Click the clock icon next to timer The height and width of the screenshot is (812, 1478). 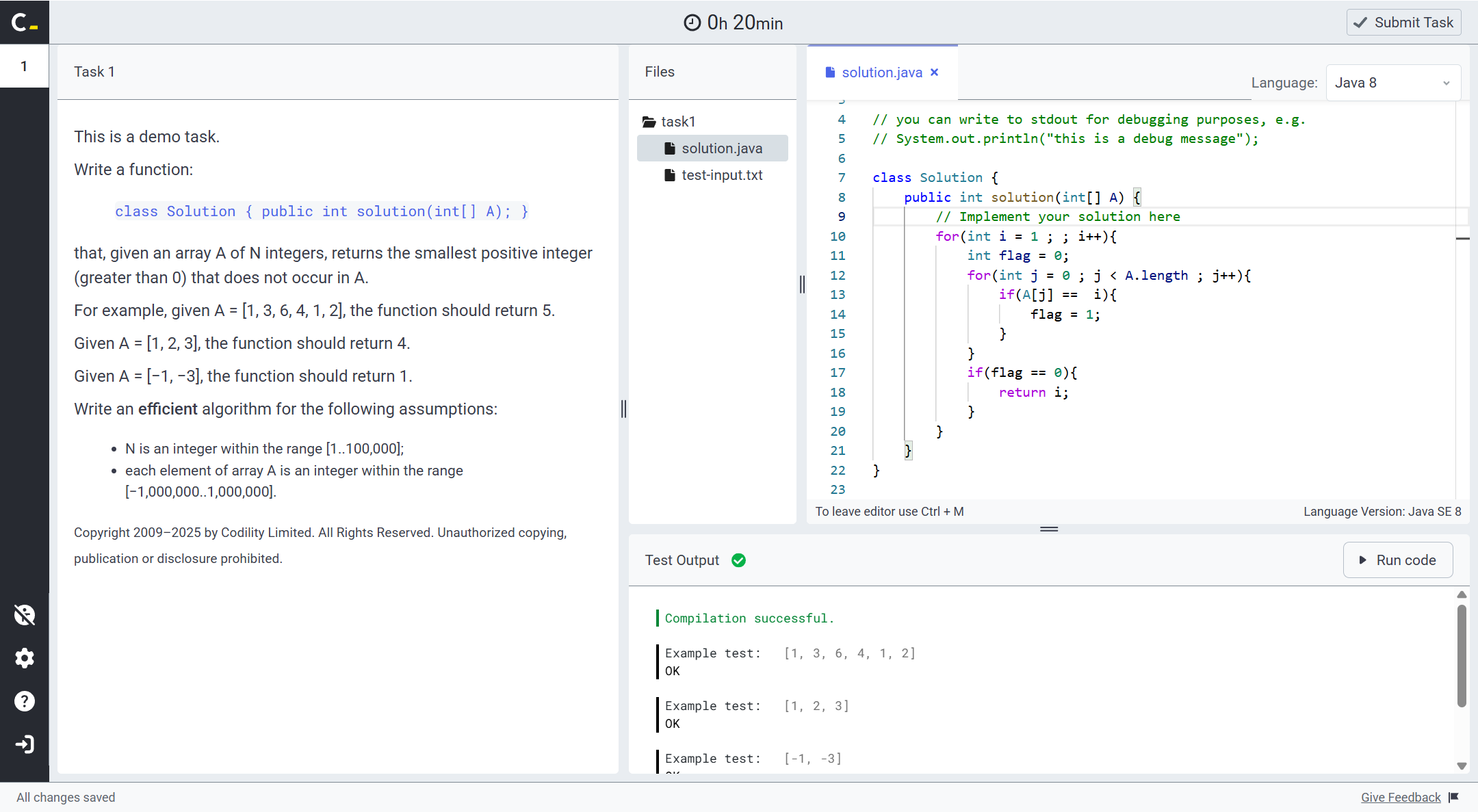pyautogui.click(x=692, y=23)
